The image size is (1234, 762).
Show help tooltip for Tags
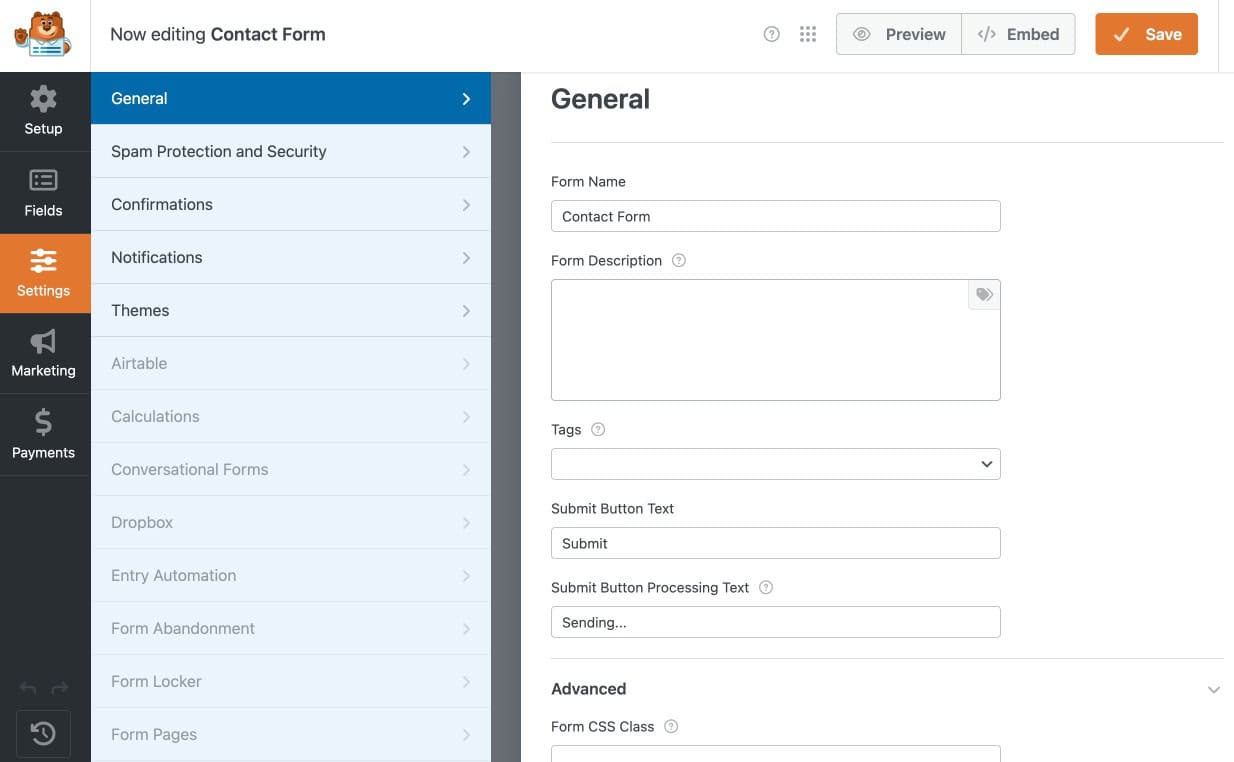pos(598,429)
